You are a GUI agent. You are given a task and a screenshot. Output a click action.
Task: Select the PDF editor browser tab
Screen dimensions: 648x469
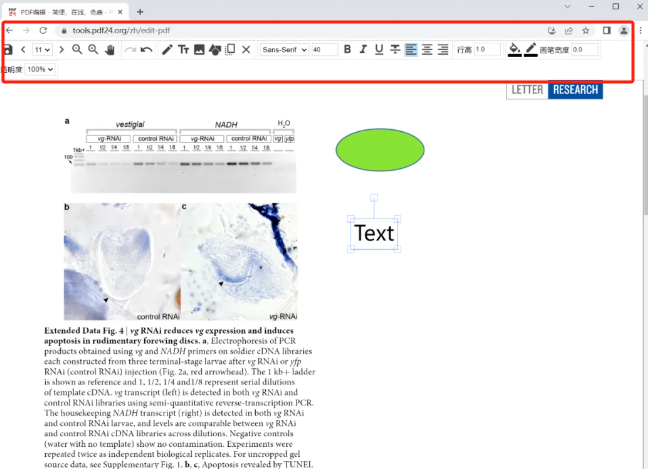66,12
